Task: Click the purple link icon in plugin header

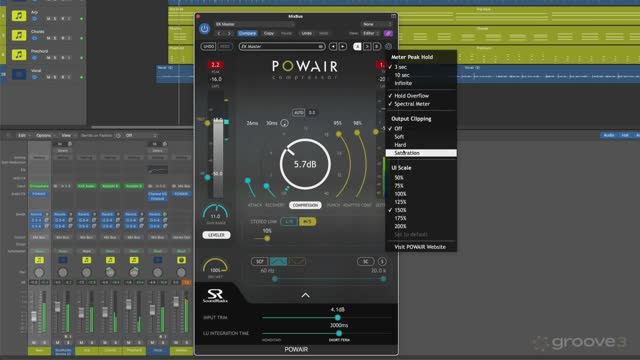Action: coord(388,33)
